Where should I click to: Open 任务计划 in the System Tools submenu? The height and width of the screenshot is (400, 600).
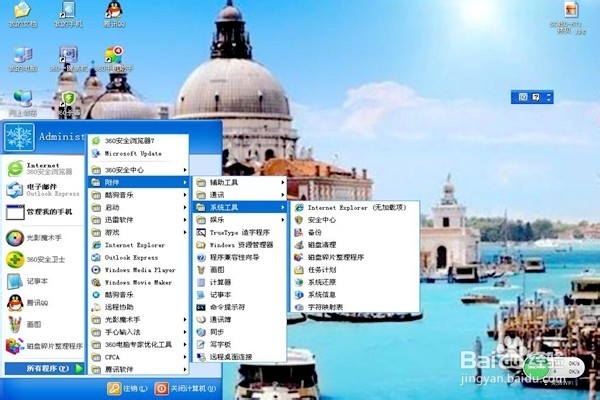pos(355,270)
